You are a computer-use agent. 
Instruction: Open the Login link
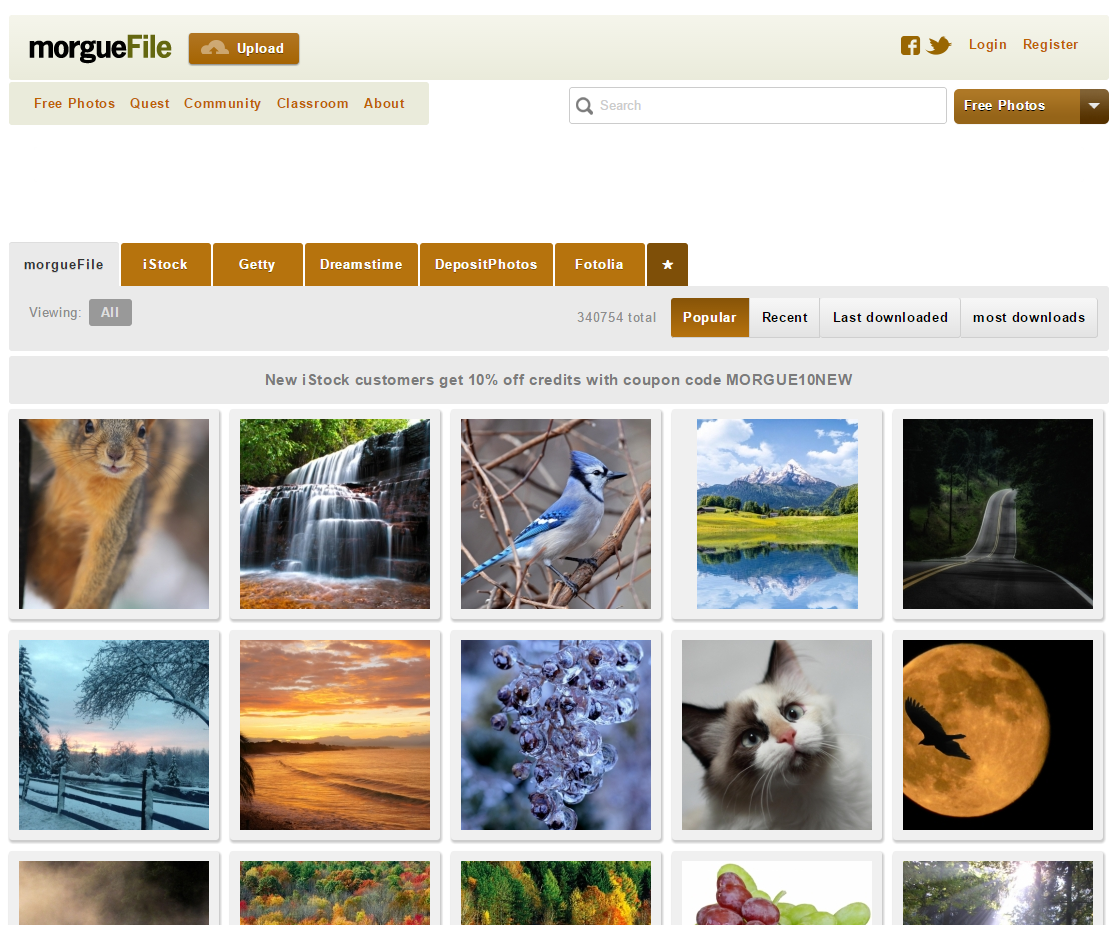click(988, 44)
